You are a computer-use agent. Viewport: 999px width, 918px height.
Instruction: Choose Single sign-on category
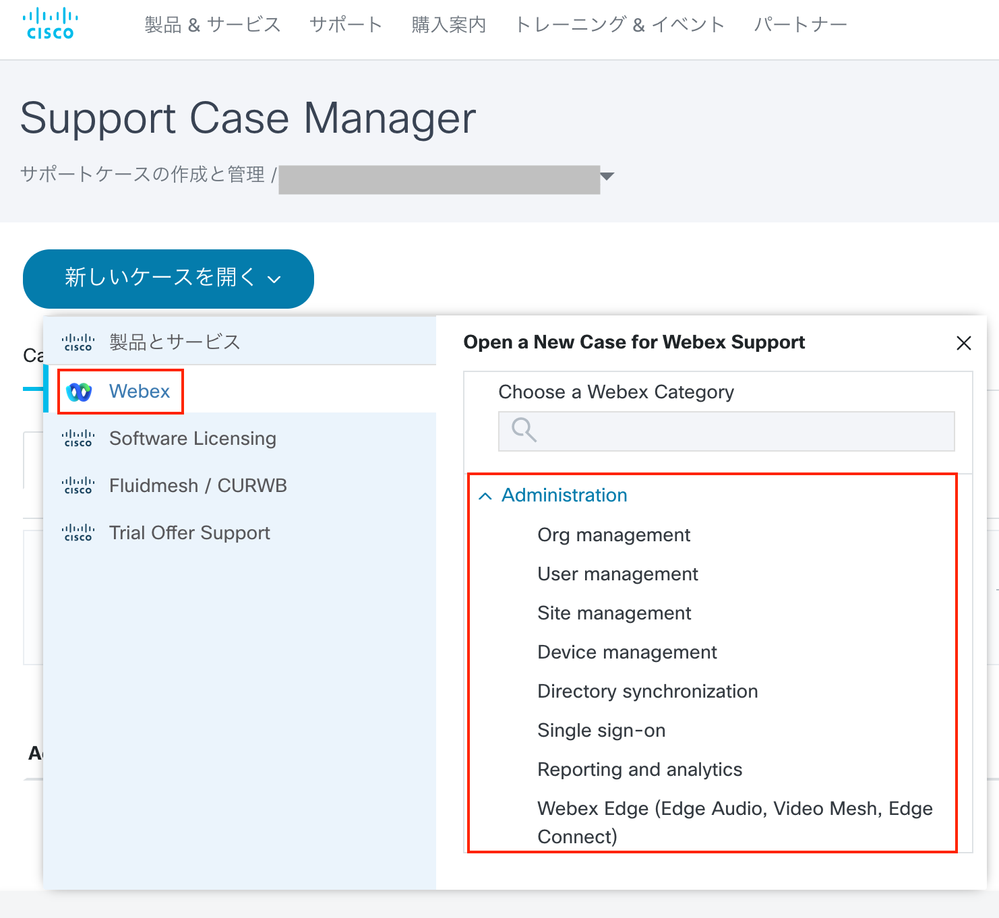click(601, 730)
